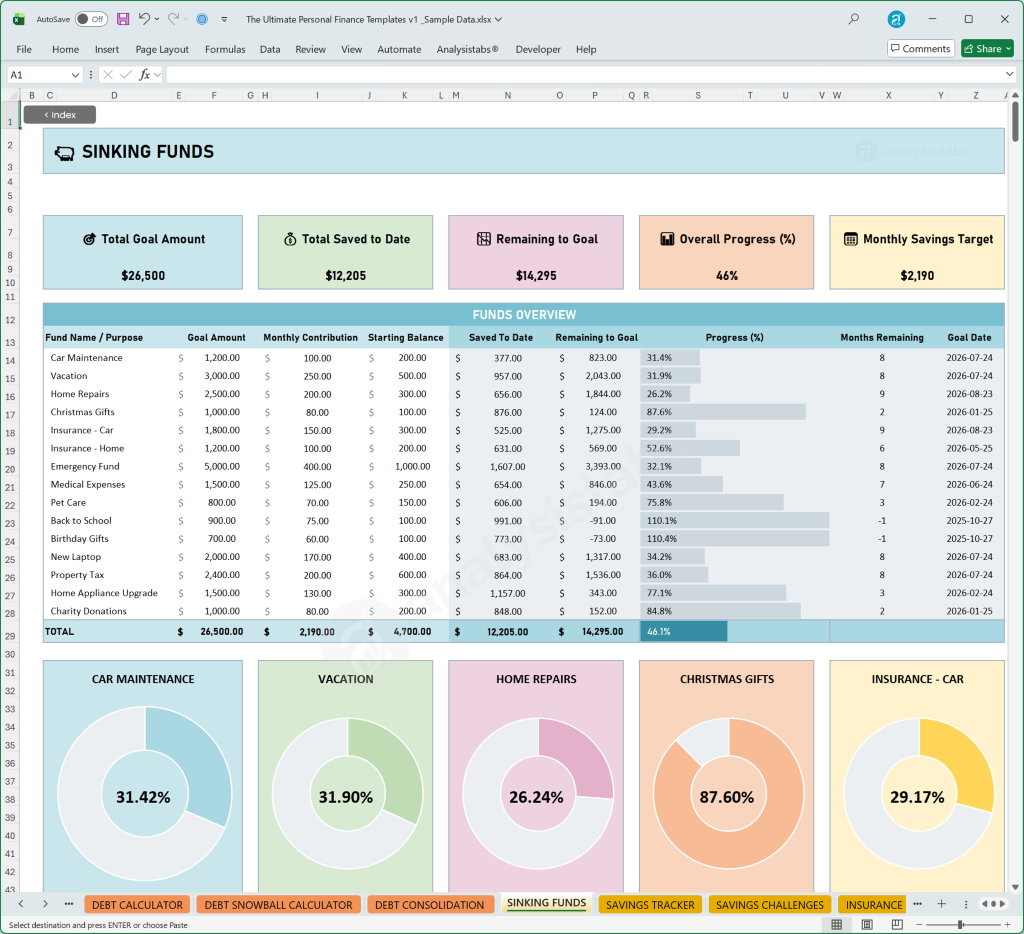
Task: Click the Index navigation button
Action: tap(59, 114)
